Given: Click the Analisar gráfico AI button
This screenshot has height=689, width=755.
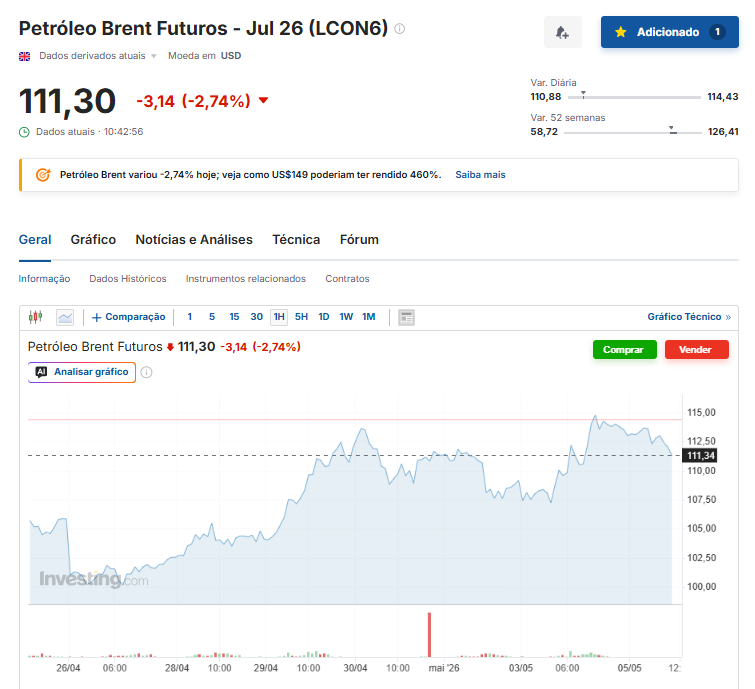Looking at the screenshot, I should (82, 372).
